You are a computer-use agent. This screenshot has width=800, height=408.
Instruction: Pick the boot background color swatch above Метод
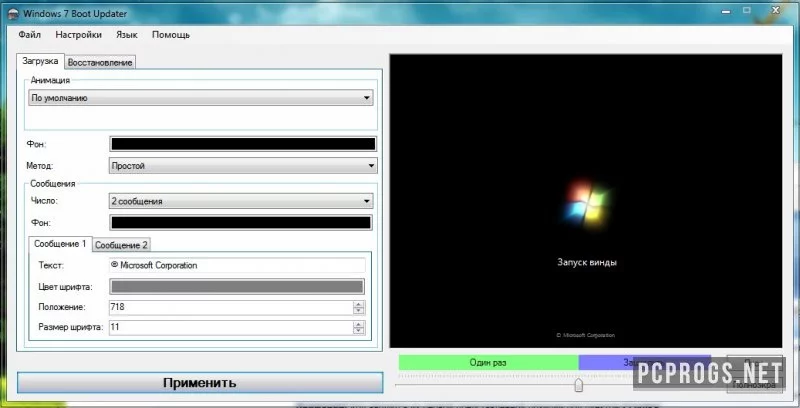(x=243, y=144)
